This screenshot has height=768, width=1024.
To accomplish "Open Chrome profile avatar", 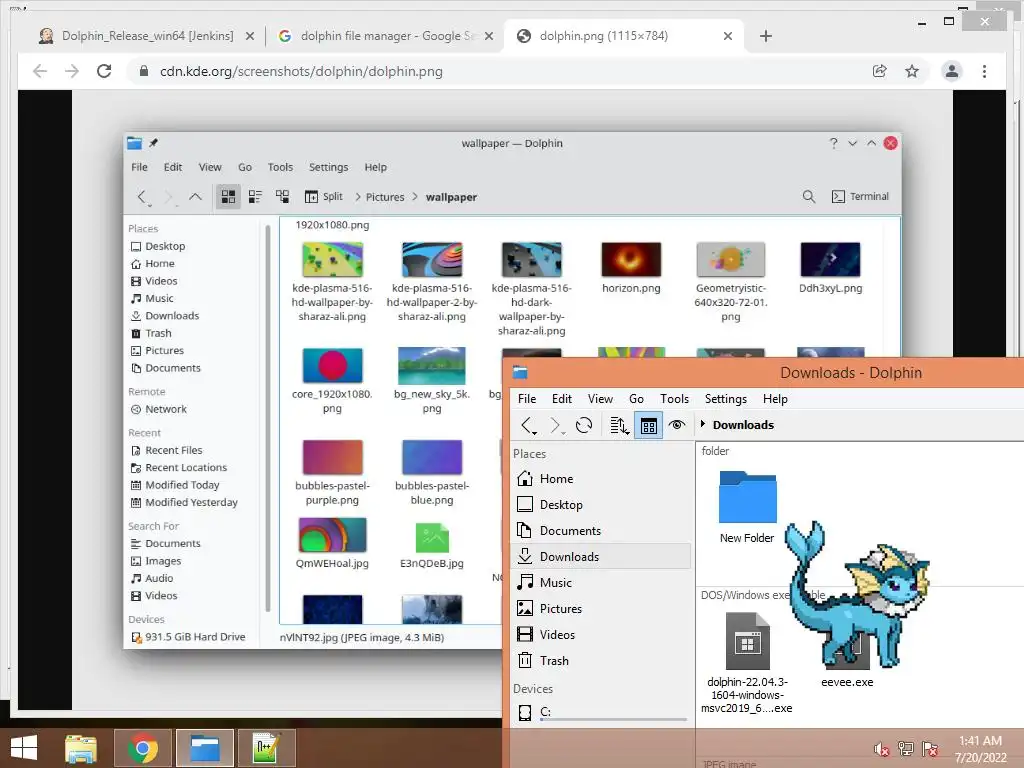I will [952, 71].
